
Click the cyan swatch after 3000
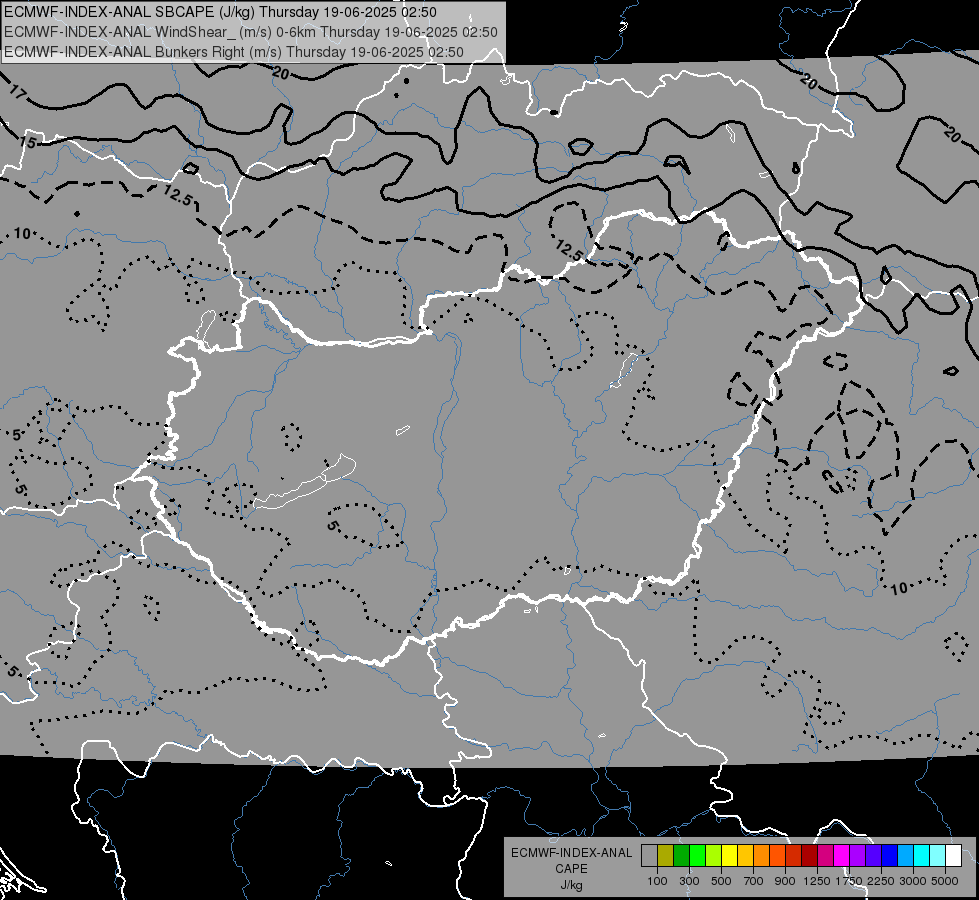point(922,856)
